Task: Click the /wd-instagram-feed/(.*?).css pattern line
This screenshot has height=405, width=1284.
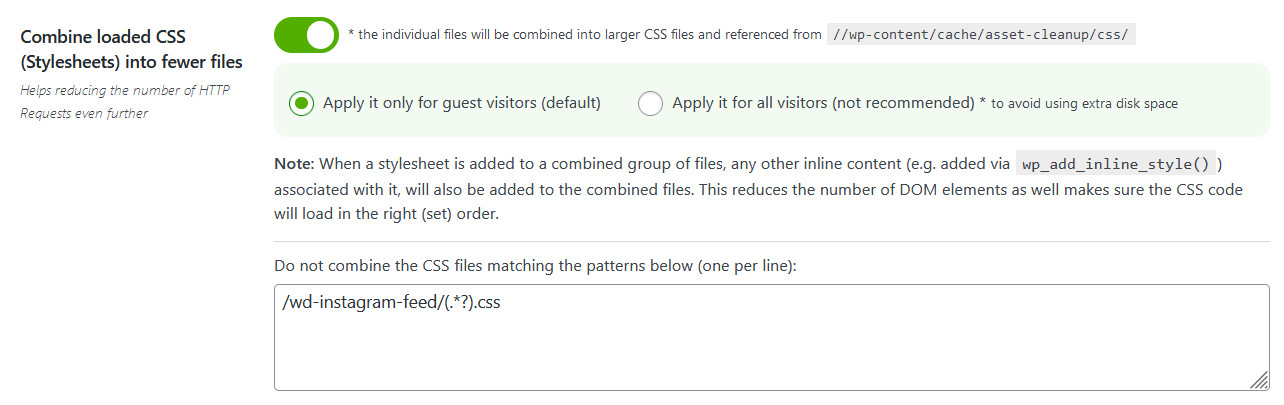Action: pyautogui.click(x=391, y=304)
